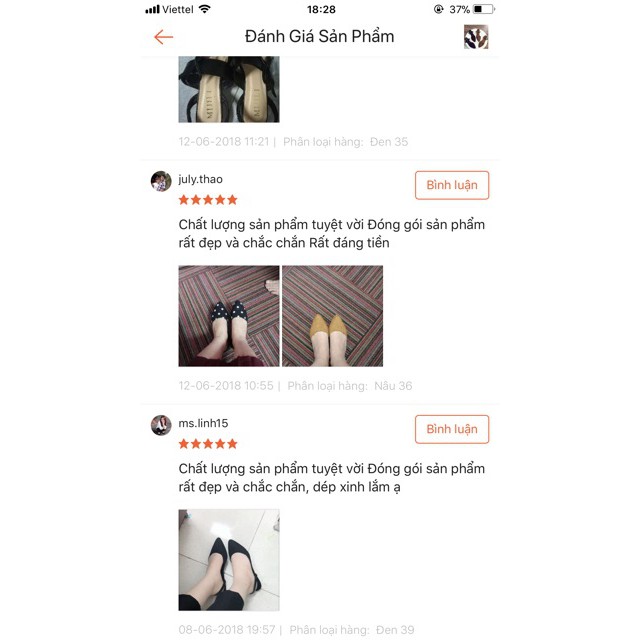
Task: Tap the back arrow icon
Action: pos(163,37)
